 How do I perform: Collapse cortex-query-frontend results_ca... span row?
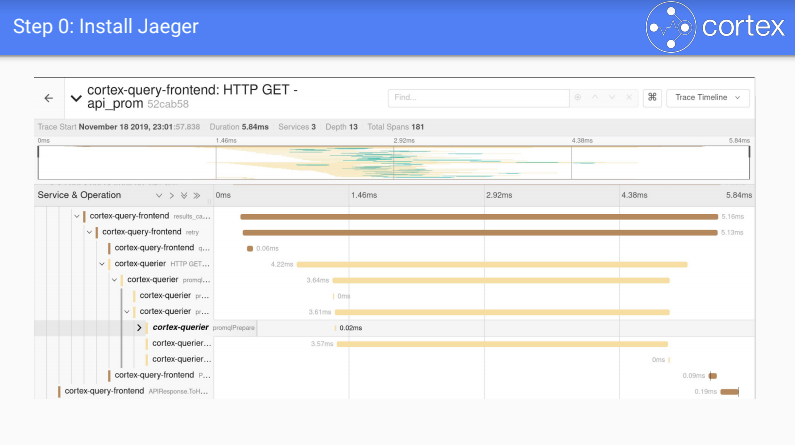pos(77,216)
